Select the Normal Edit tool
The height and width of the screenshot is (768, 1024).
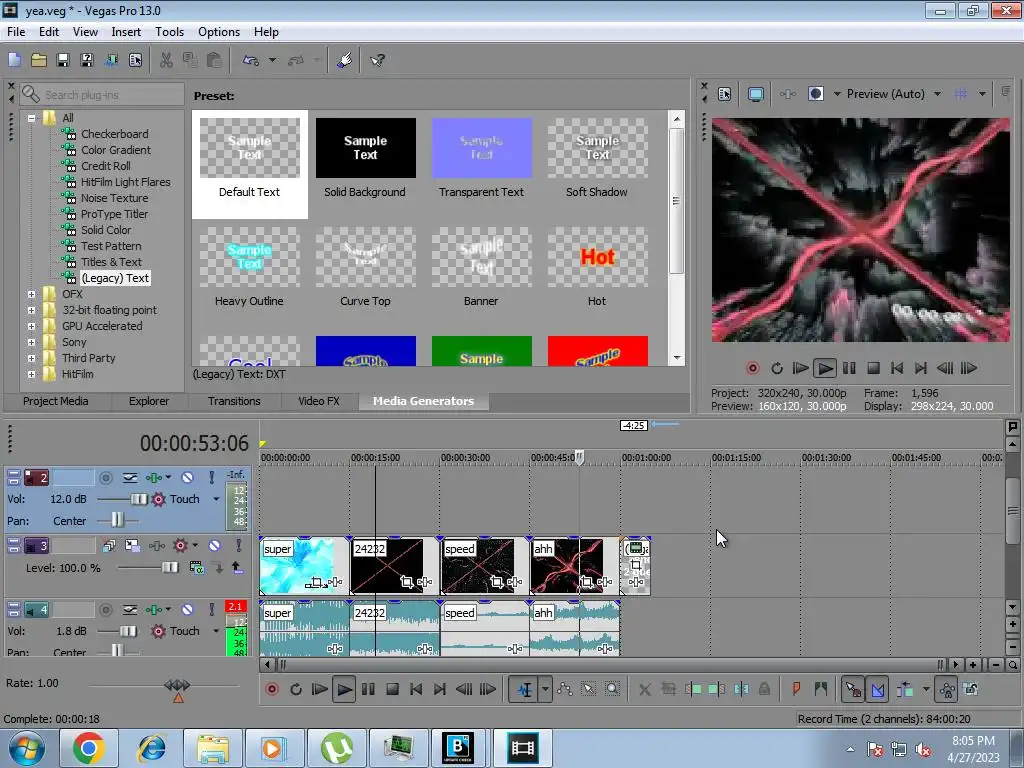click(x=524, y=689)
